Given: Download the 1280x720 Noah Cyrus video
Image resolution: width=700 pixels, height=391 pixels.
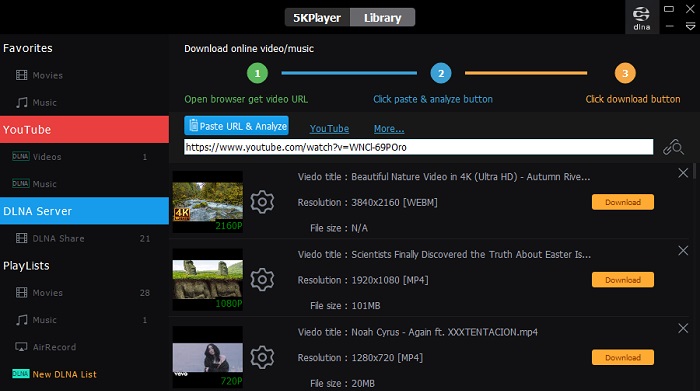Looking at the screenshot, I should pyautogui.click(x=623, y=358).
